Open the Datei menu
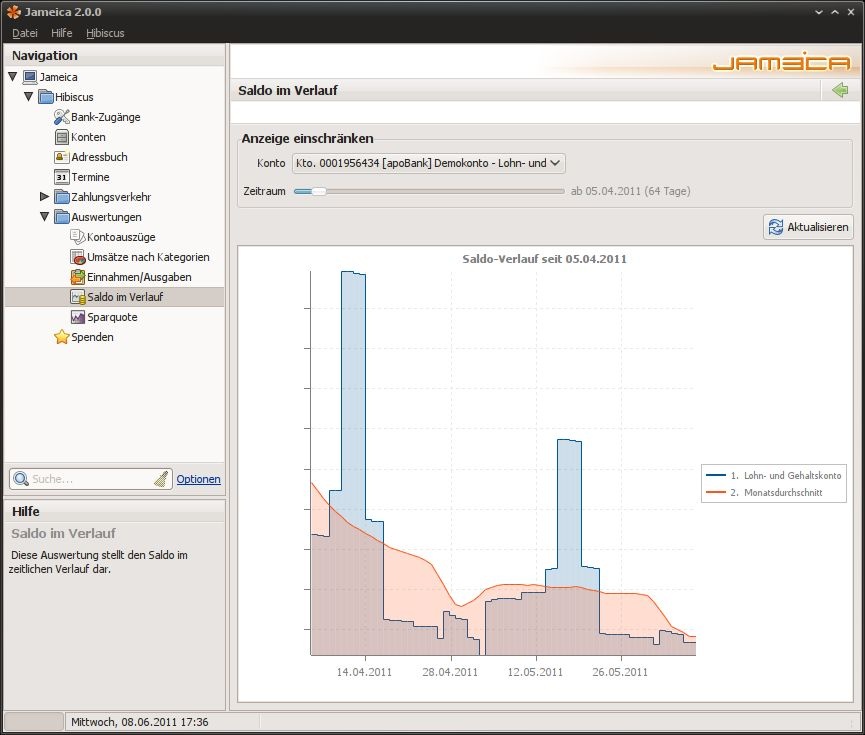Image resolution: width=865 pixels, height=735 pixels. 25,33
